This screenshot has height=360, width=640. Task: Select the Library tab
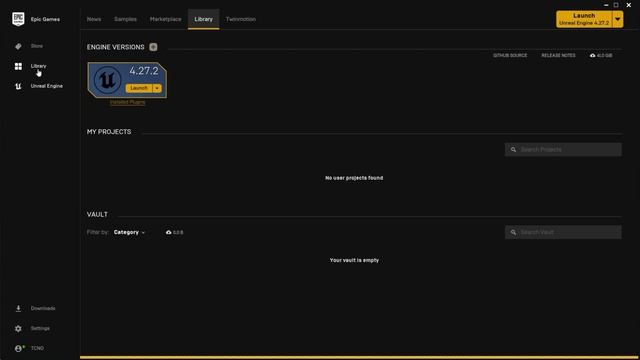click(x=203, y=19)
